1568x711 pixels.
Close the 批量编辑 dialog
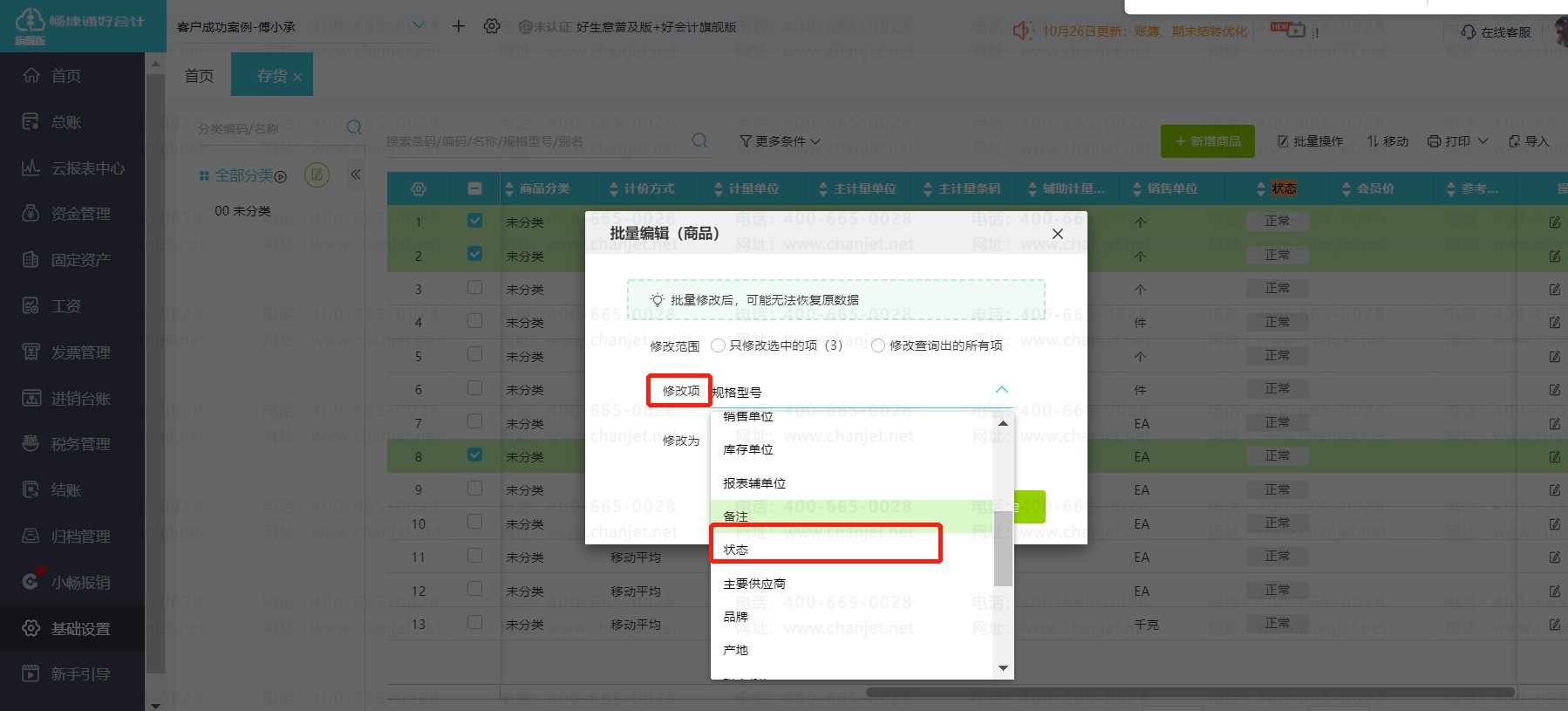tap(1057, 234)
